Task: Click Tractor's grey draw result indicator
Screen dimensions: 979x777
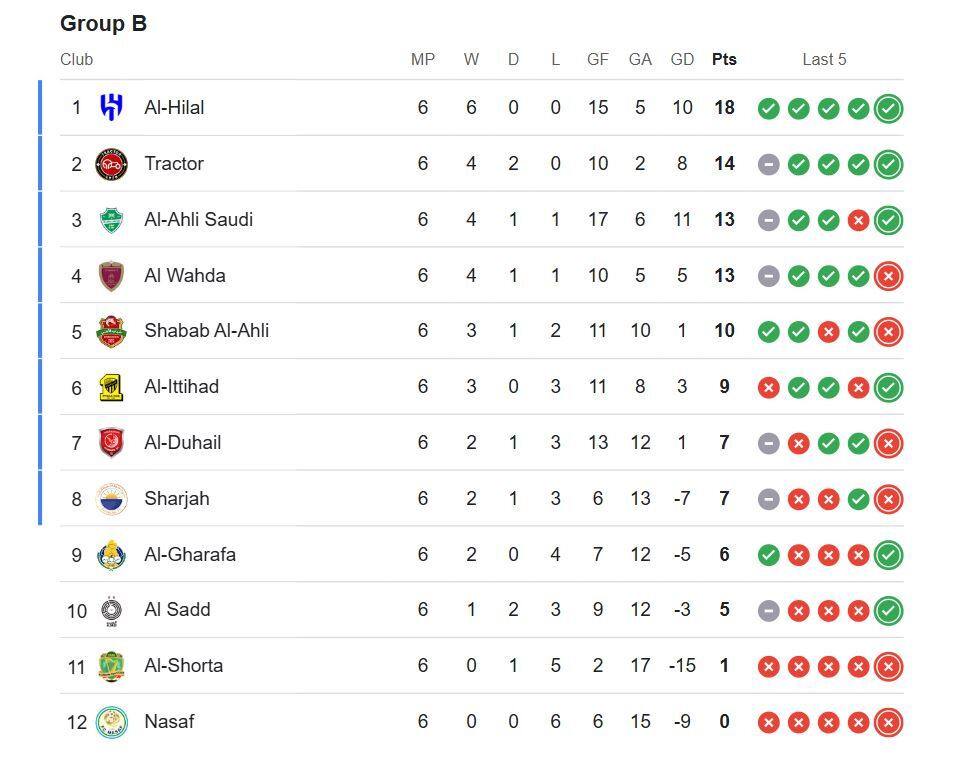Action: tap(768, 164)
